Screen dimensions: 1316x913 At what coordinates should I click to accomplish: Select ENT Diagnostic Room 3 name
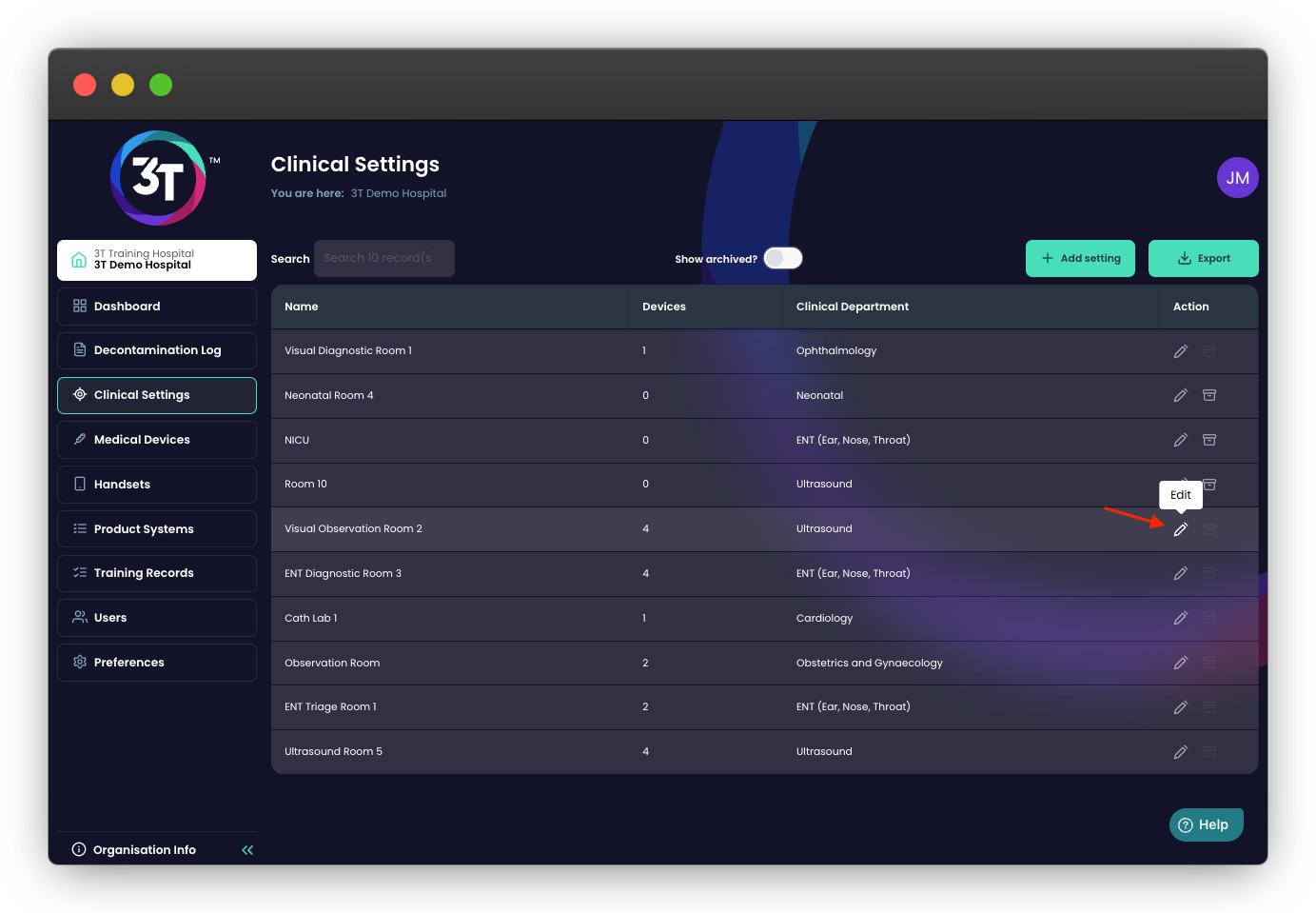[343, 573]
